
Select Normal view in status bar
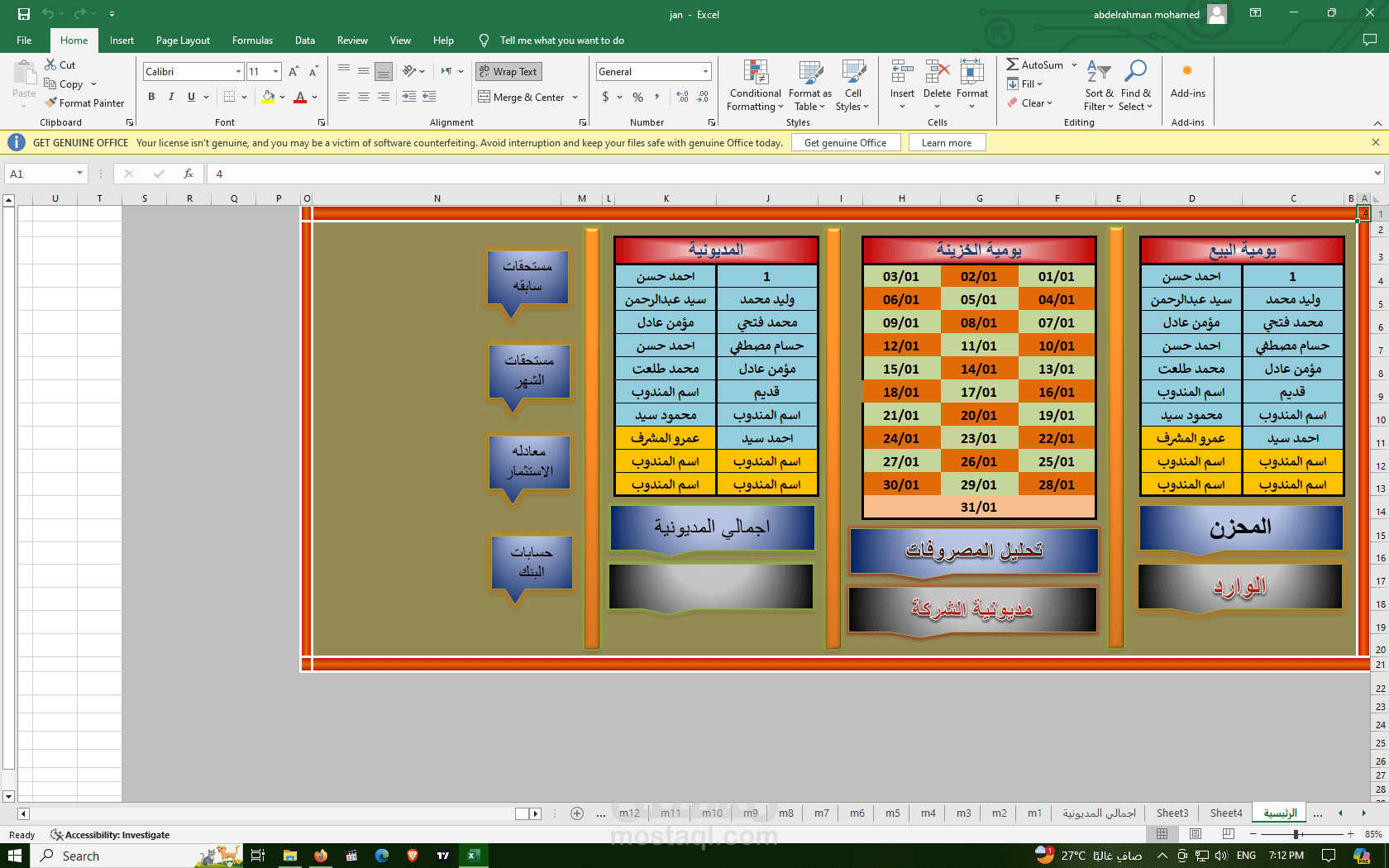[x=1162, y=834]
